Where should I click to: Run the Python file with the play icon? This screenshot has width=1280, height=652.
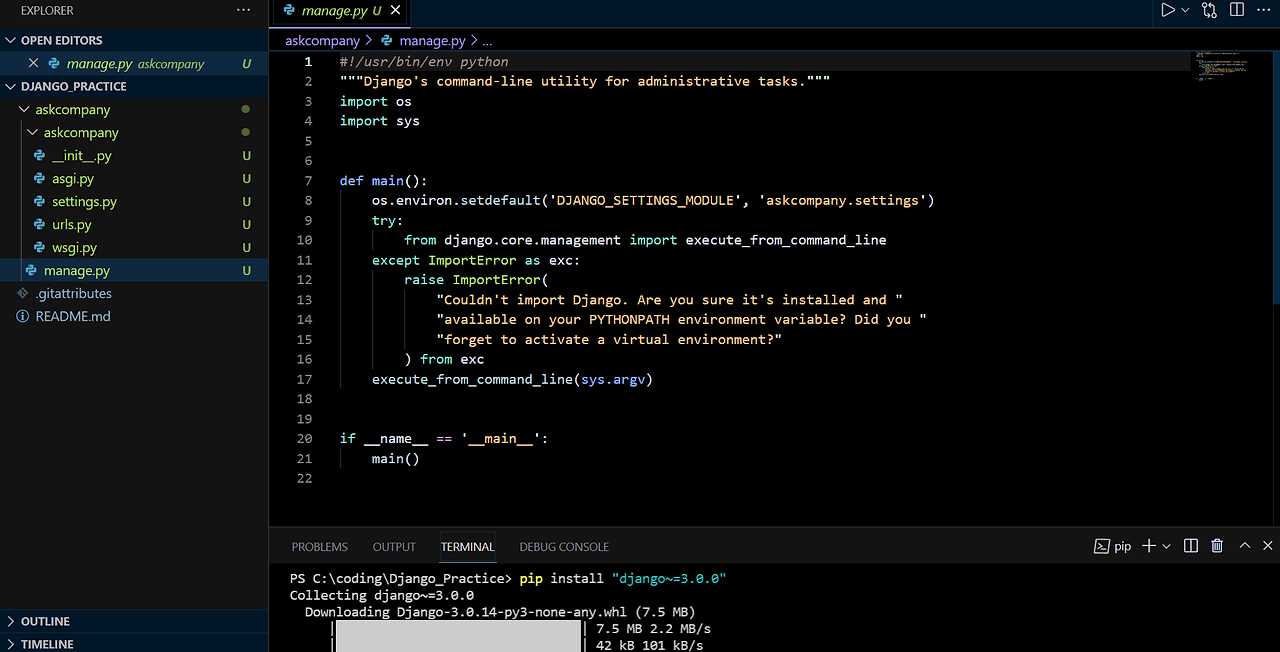pyautogui.click(x=1167, y=10)
